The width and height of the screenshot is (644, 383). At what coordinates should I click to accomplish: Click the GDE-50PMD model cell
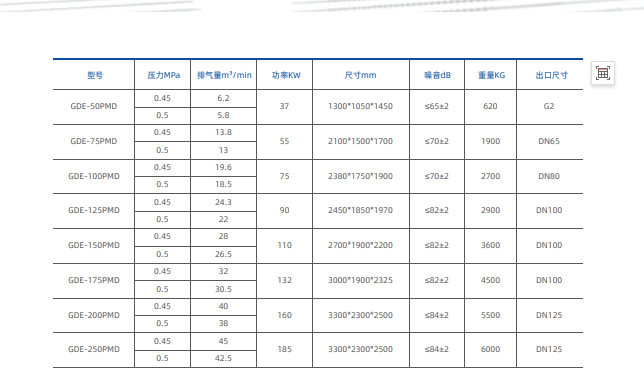coord(94,106)
